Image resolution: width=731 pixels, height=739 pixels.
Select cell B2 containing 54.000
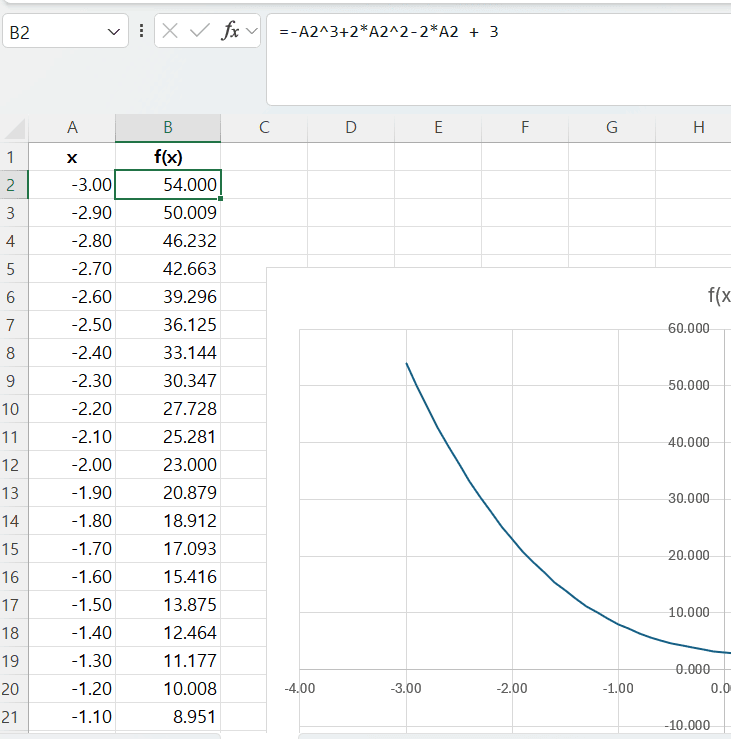pos(168,185)
